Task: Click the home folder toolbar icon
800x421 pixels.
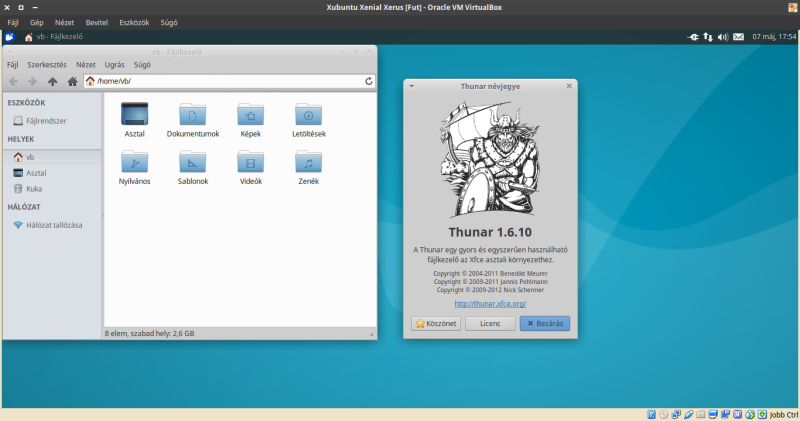Action: coord(72,81)
